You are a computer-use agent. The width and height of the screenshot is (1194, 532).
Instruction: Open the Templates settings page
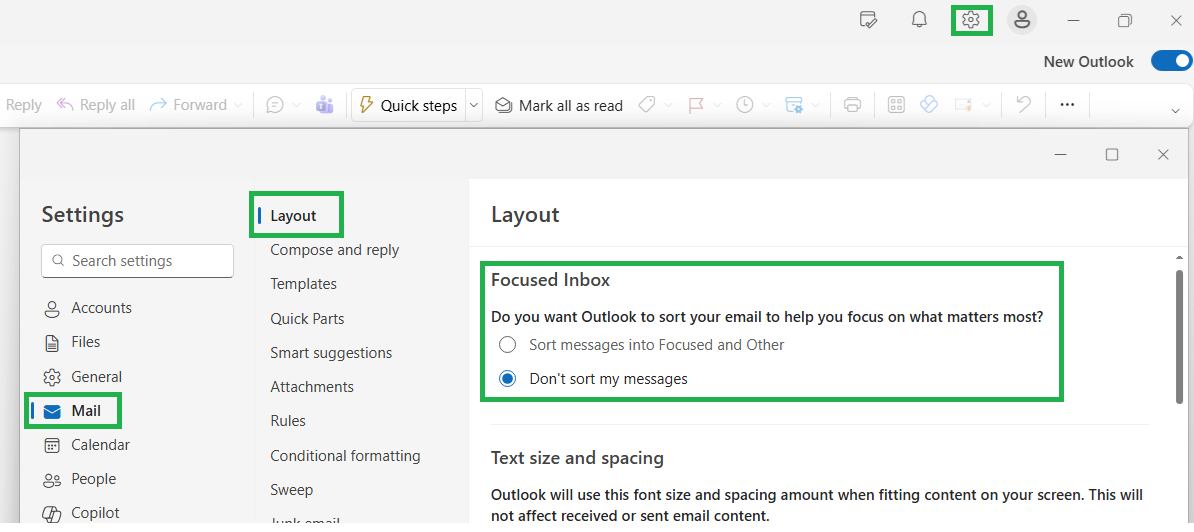(x=303, y=284)
